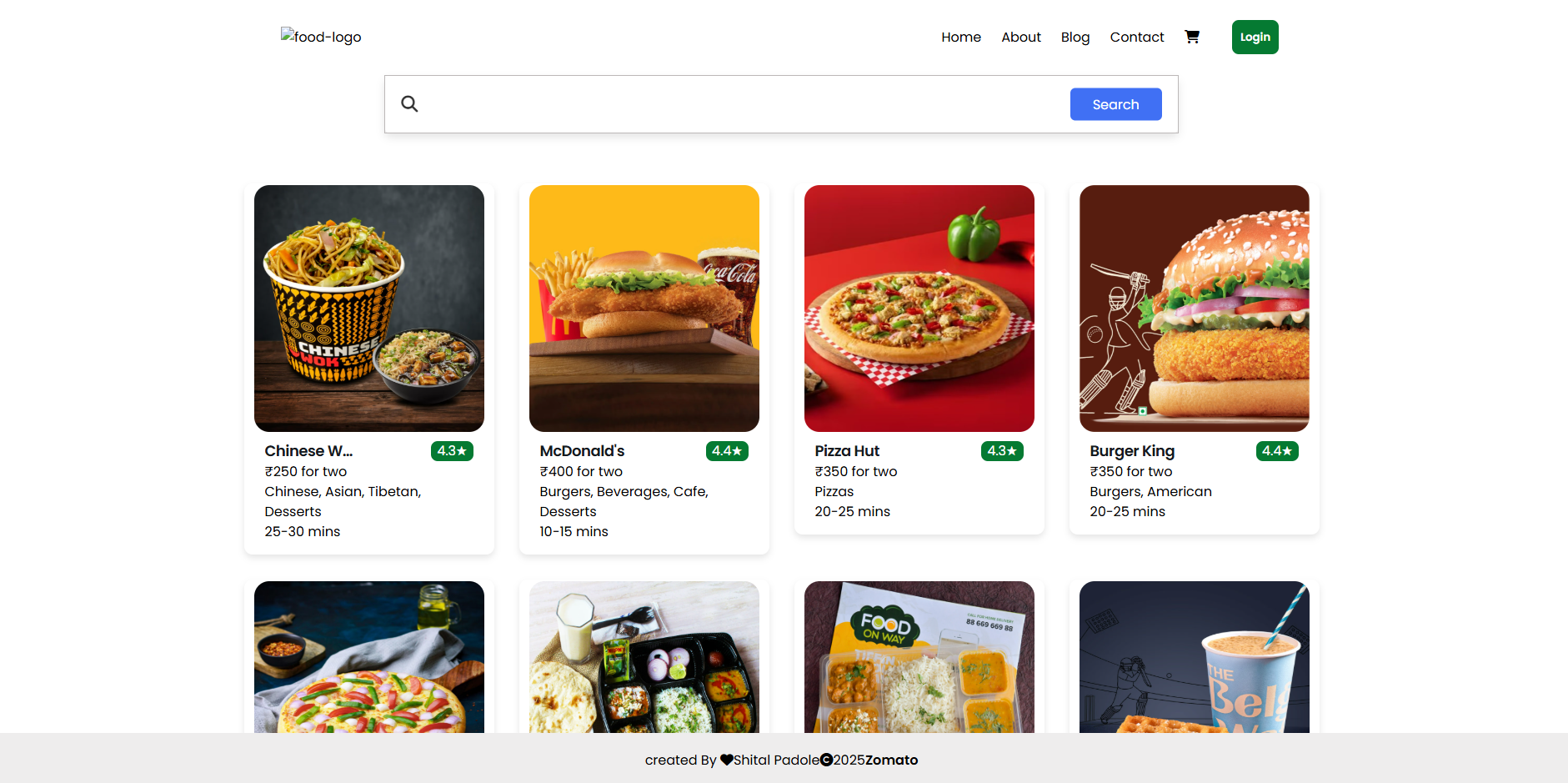Click the 4.3 star rating badge for Pizza Hut
1568x783 pixels.
coord(1001,451)
